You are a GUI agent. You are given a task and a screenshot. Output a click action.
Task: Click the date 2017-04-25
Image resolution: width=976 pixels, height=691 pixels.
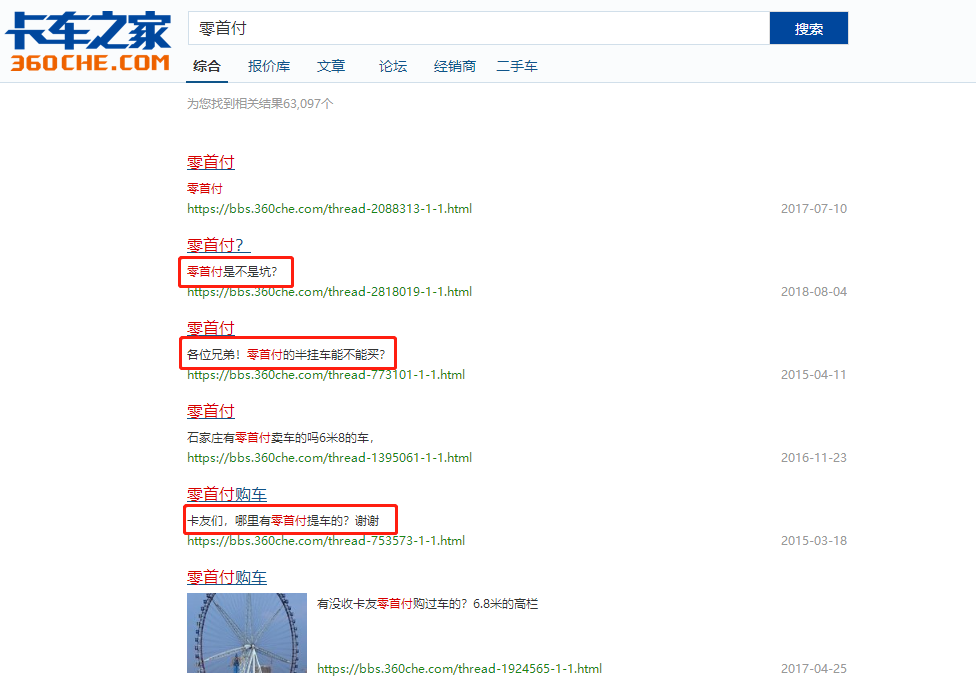click(814, 669)
